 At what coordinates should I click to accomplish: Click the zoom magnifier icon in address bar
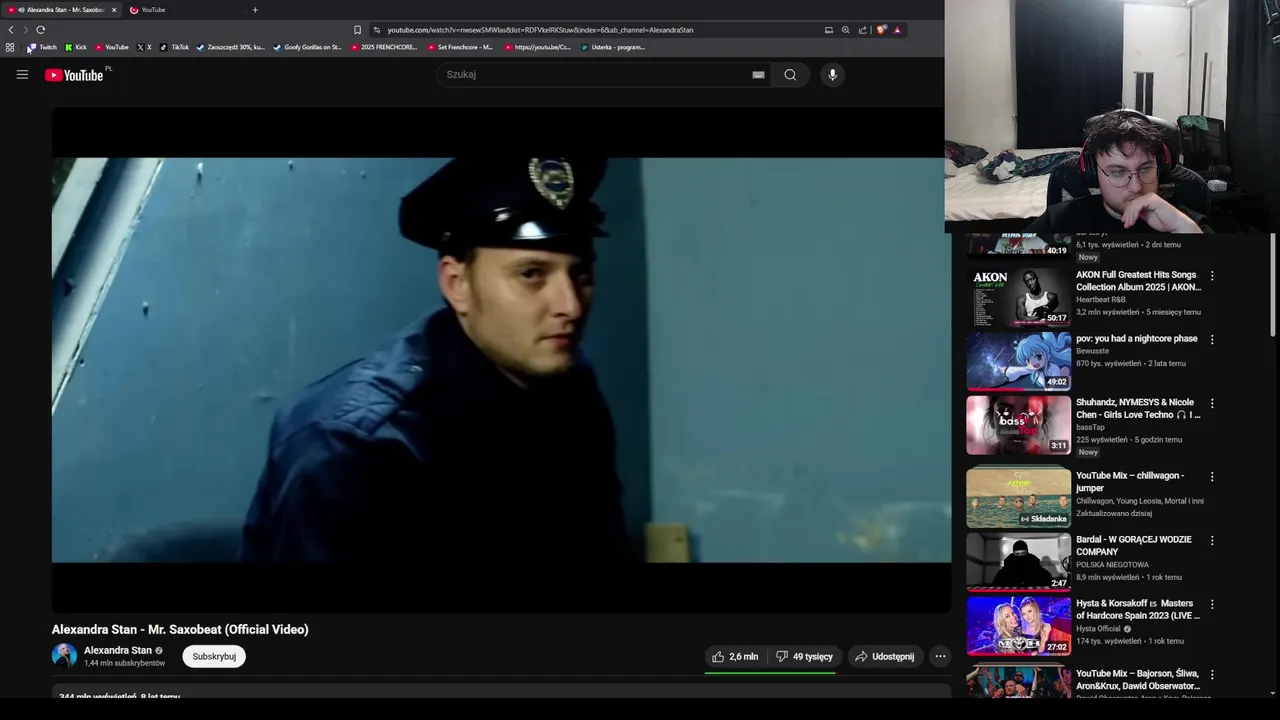pos(845,30)
